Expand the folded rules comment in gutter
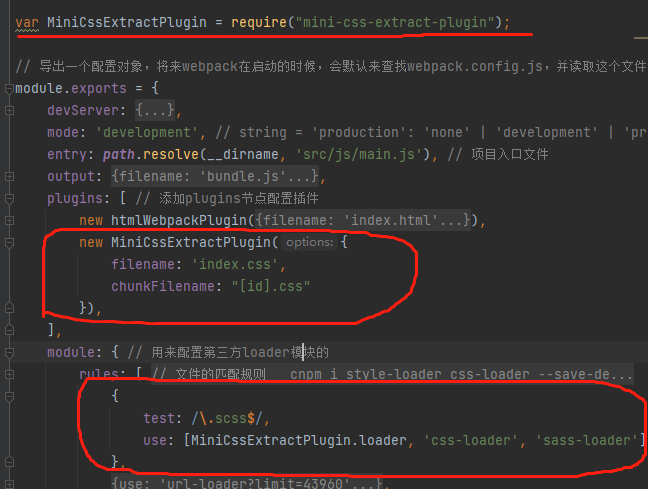 point(9,375)
